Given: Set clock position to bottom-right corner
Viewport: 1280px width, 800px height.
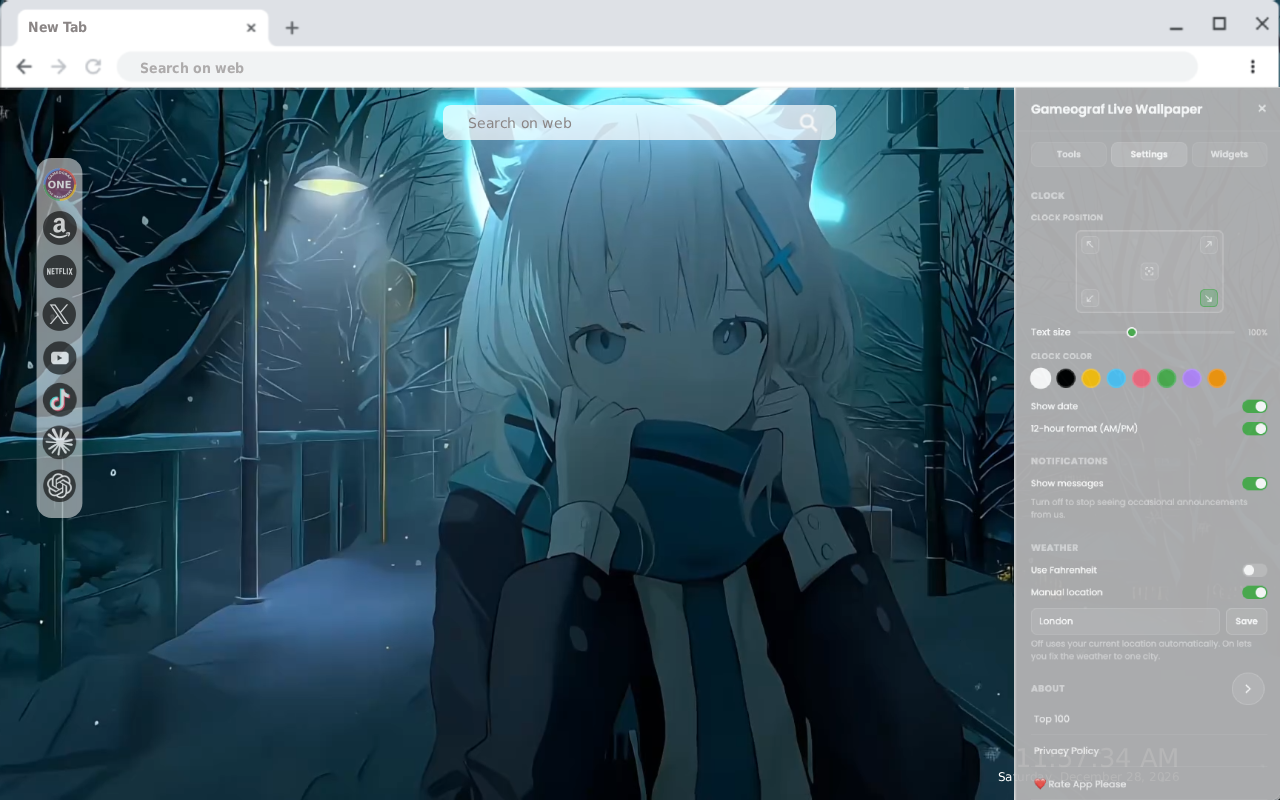Looking at the screenshot, I should (1208, 298).
